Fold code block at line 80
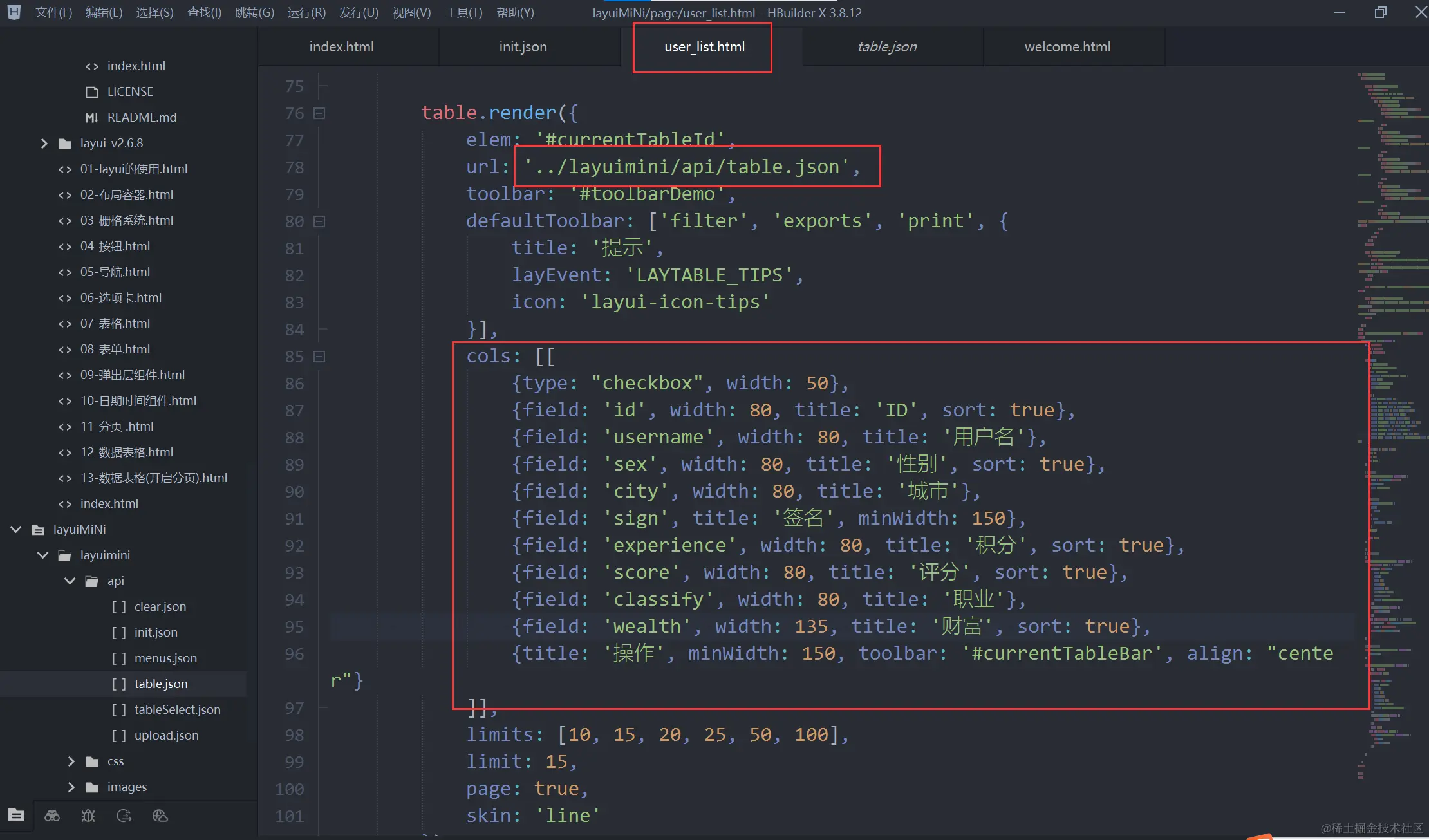1429x840 pixels. point(319,221)
